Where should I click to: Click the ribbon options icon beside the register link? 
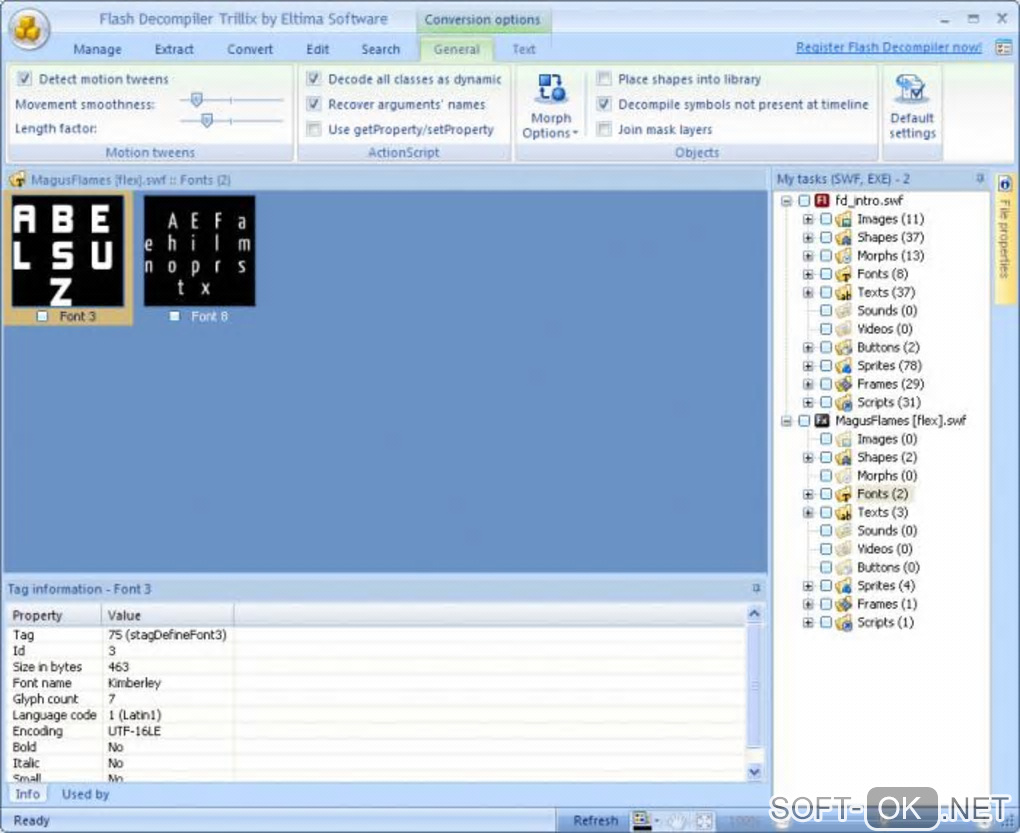(1004, 47)
